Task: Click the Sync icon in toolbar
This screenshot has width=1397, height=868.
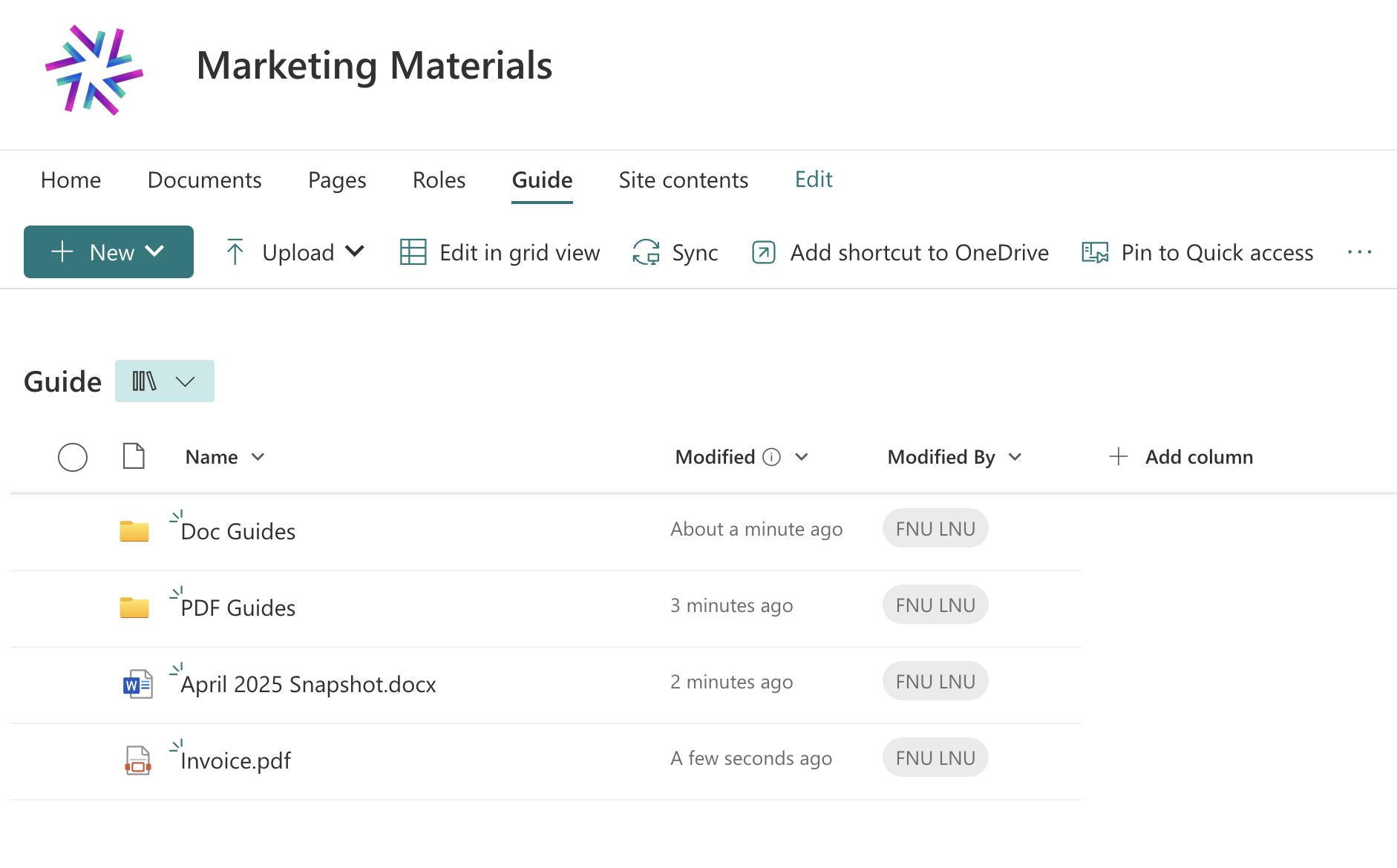Action: tap(646, 252)
